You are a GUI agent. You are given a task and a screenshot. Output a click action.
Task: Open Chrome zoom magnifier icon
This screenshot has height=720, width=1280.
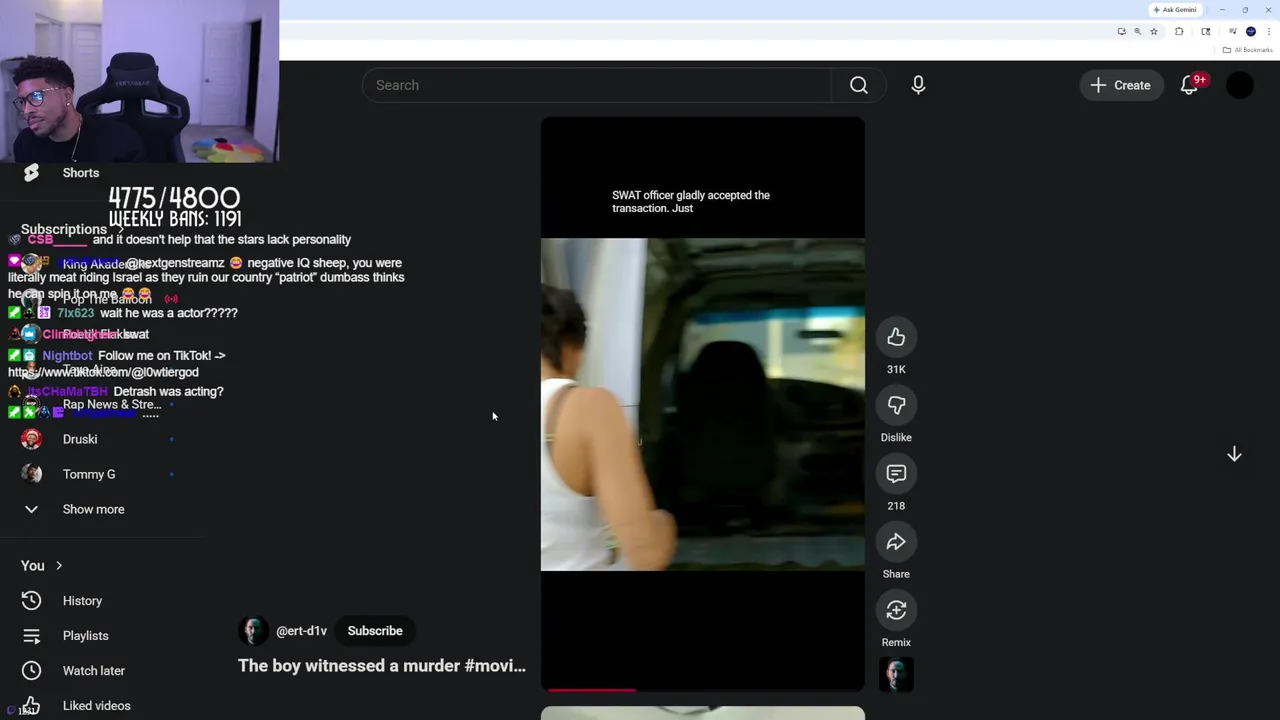pyautogui.click(x=1137, y=31)
